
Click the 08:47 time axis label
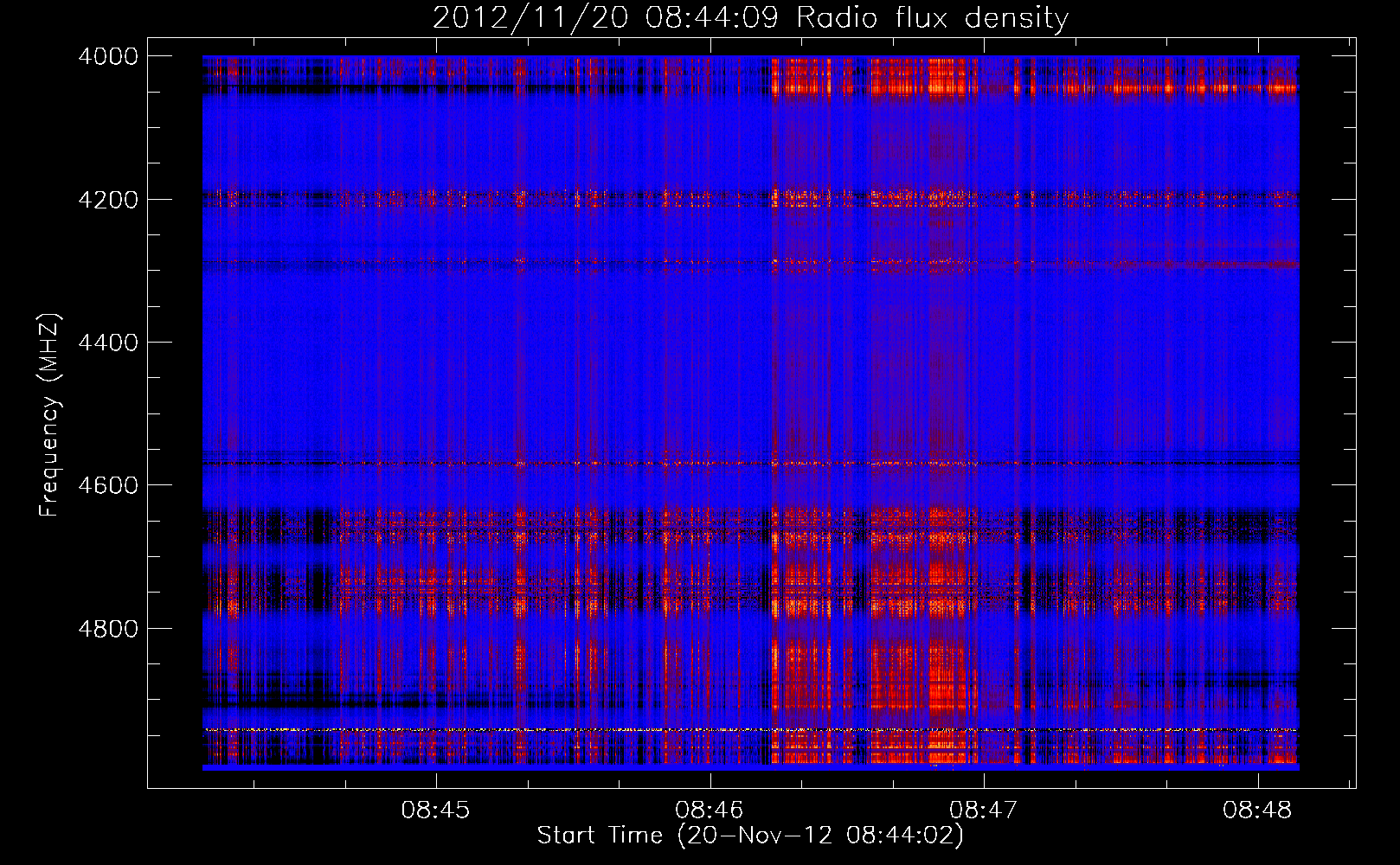tap(983, 811)
